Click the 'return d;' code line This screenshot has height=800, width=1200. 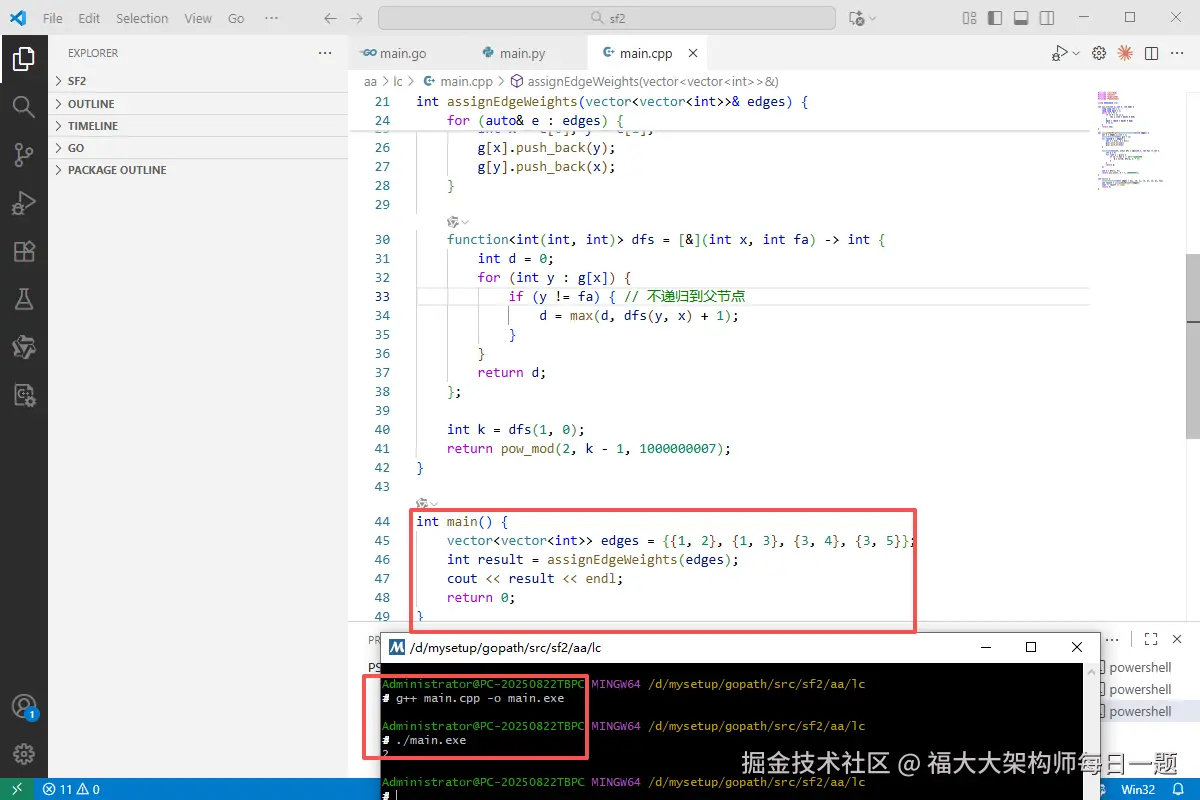[511, 372]
